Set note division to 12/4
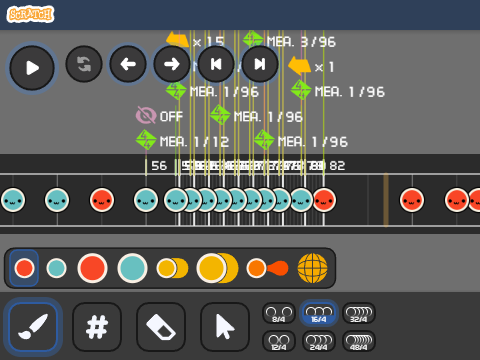Image resolution: width=480 pixels, height=360 pixels. tap(279, 341)
